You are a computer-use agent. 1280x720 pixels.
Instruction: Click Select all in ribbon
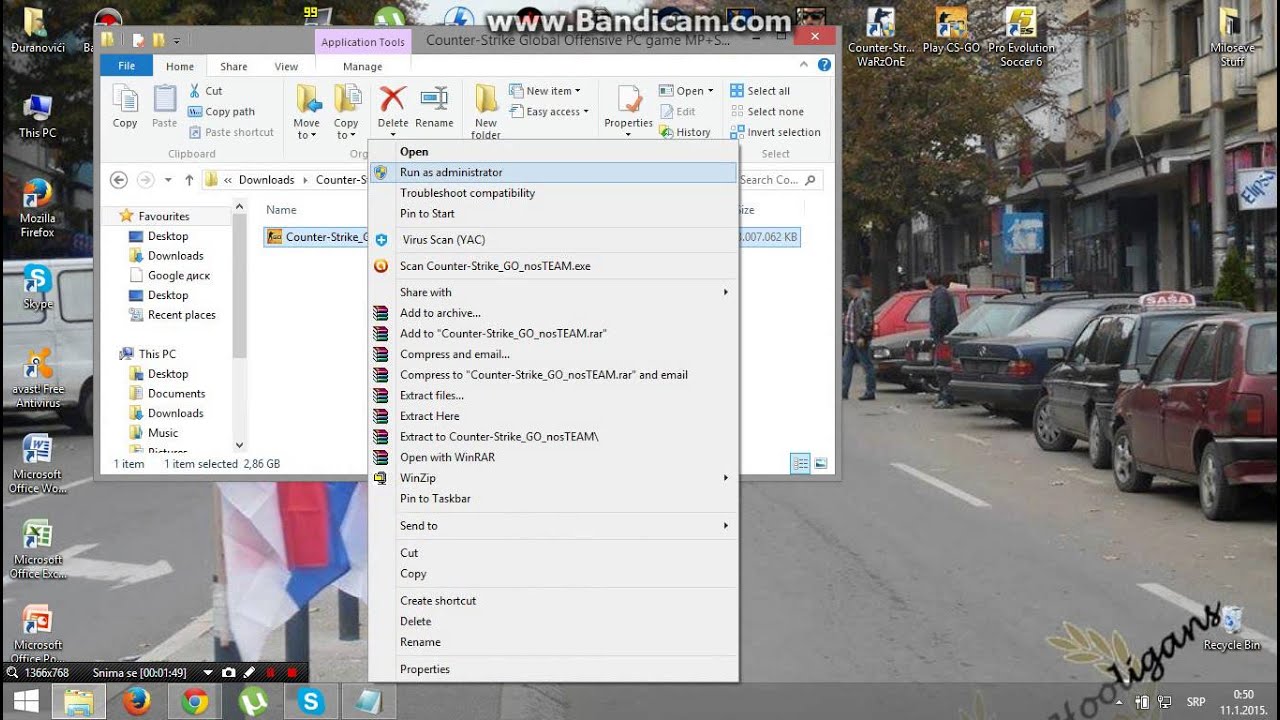[760, 91]
